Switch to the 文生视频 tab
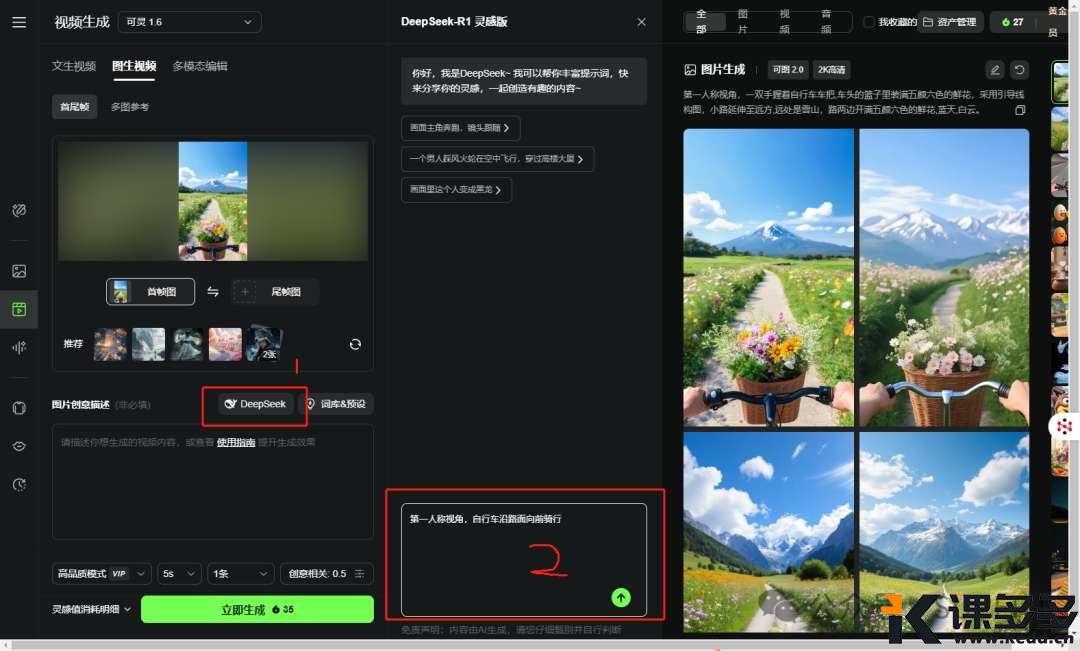 [74, 66]
